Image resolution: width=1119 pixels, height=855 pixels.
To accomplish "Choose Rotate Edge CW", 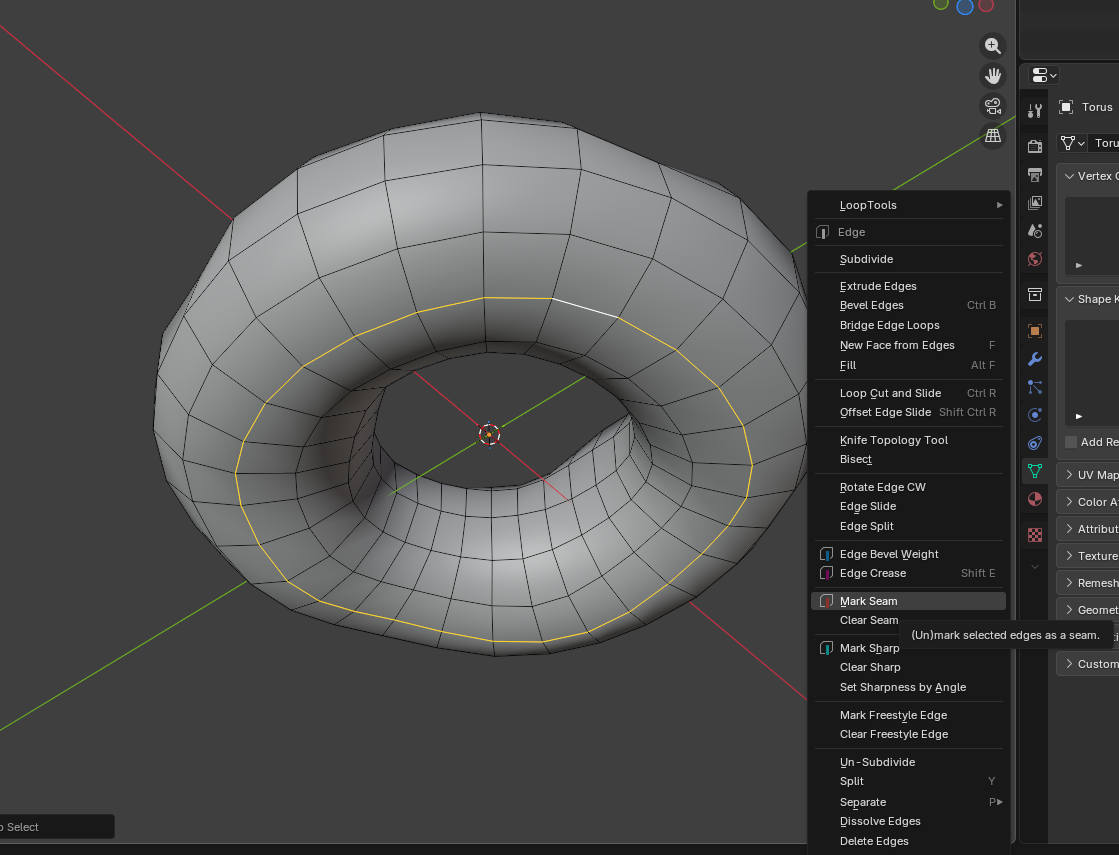I will point(908,487).
